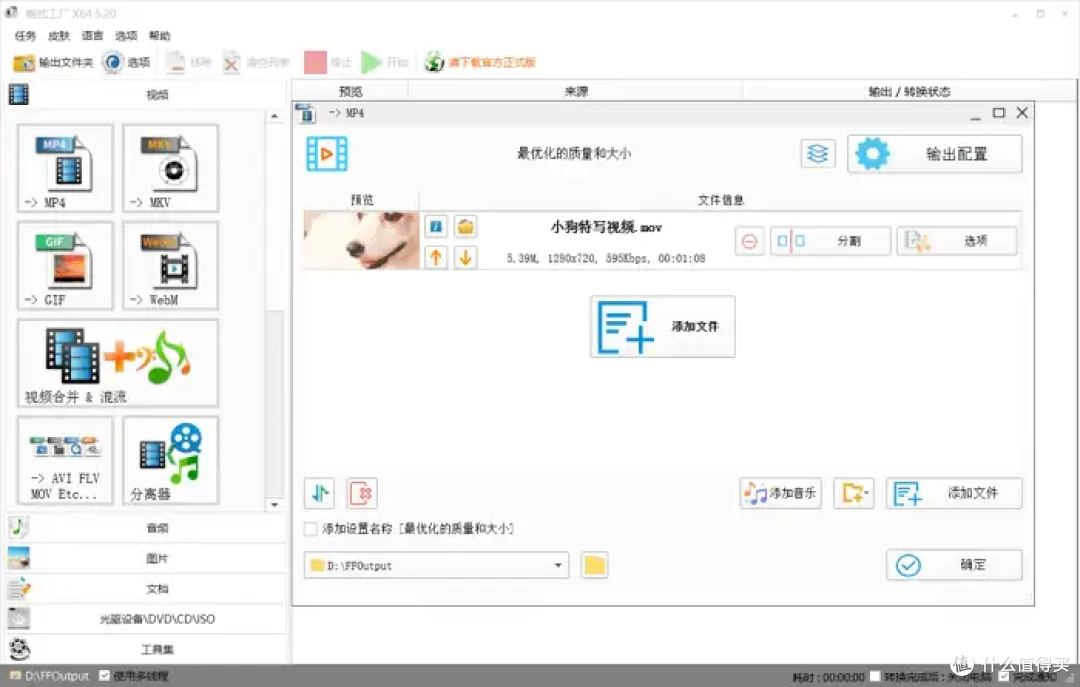This screenshot has width=1080, height=687.
Task: Click the 选项 toolbar button with blue icon
Action: click(x=126, y=63)
